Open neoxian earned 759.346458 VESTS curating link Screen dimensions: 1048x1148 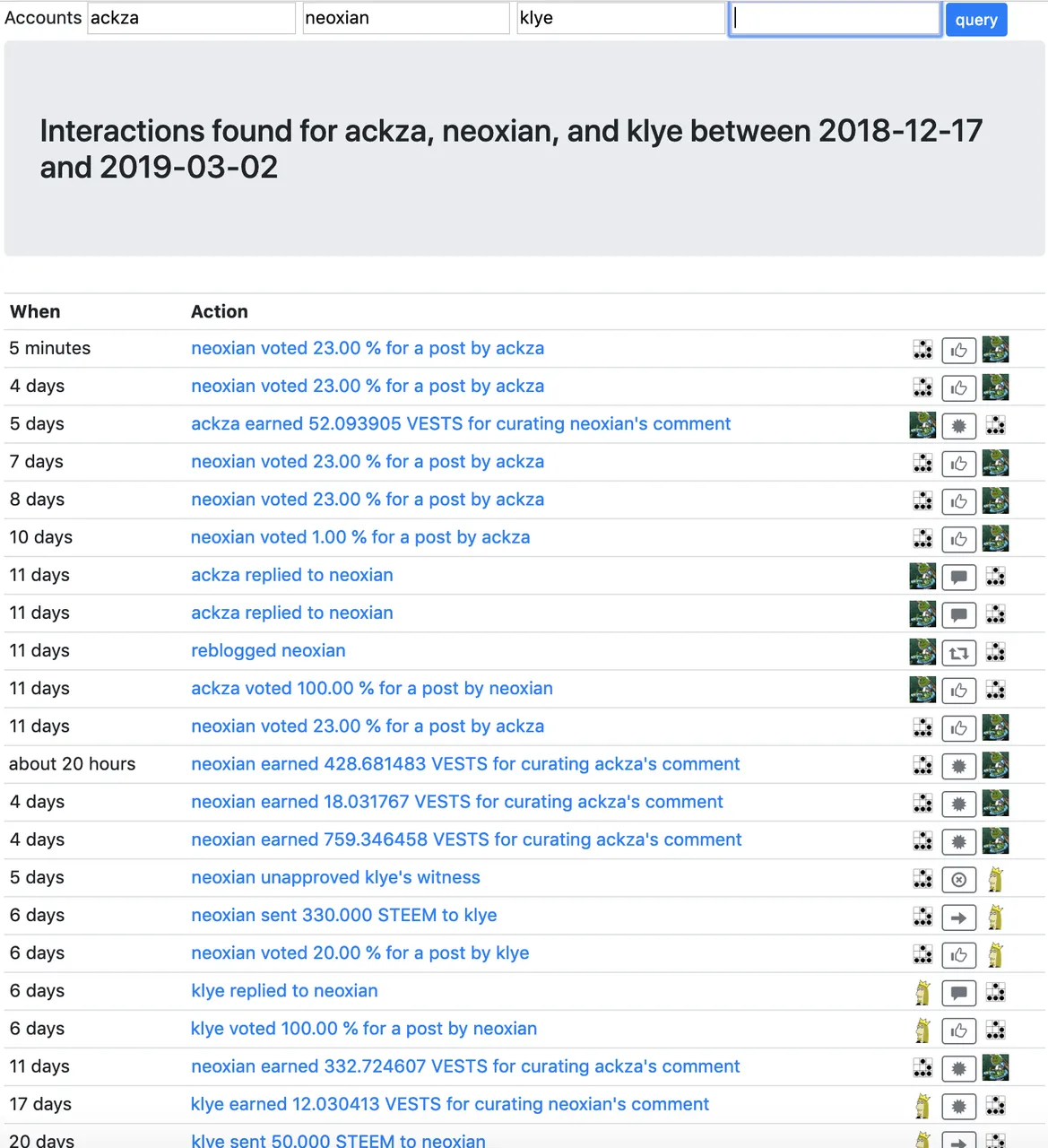click(x=466, y=839)
